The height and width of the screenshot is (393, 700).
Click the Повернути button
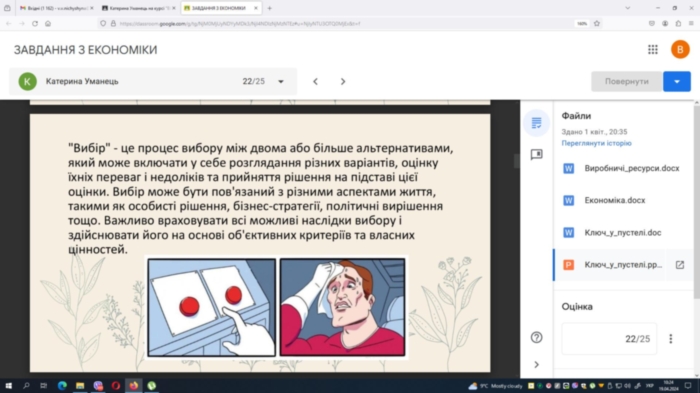click(x=626, y=81)
